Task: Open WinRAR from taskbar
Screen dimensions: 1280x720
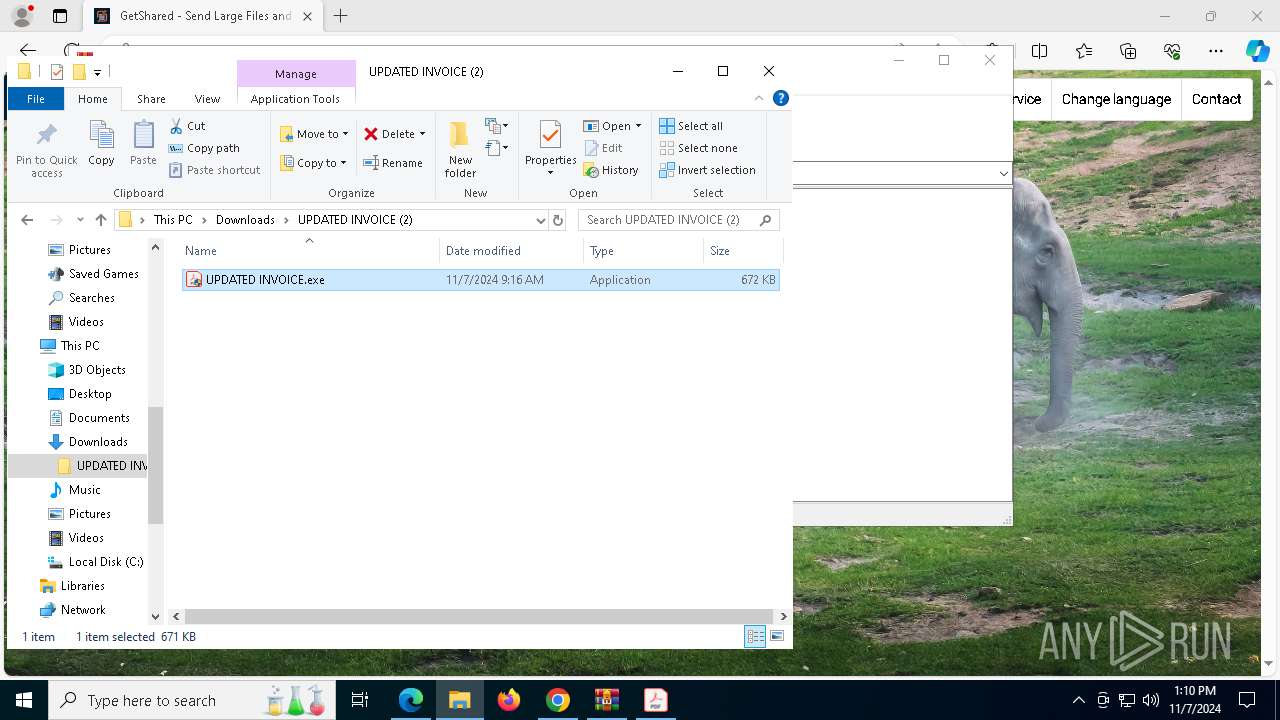Action: (607, 700)
